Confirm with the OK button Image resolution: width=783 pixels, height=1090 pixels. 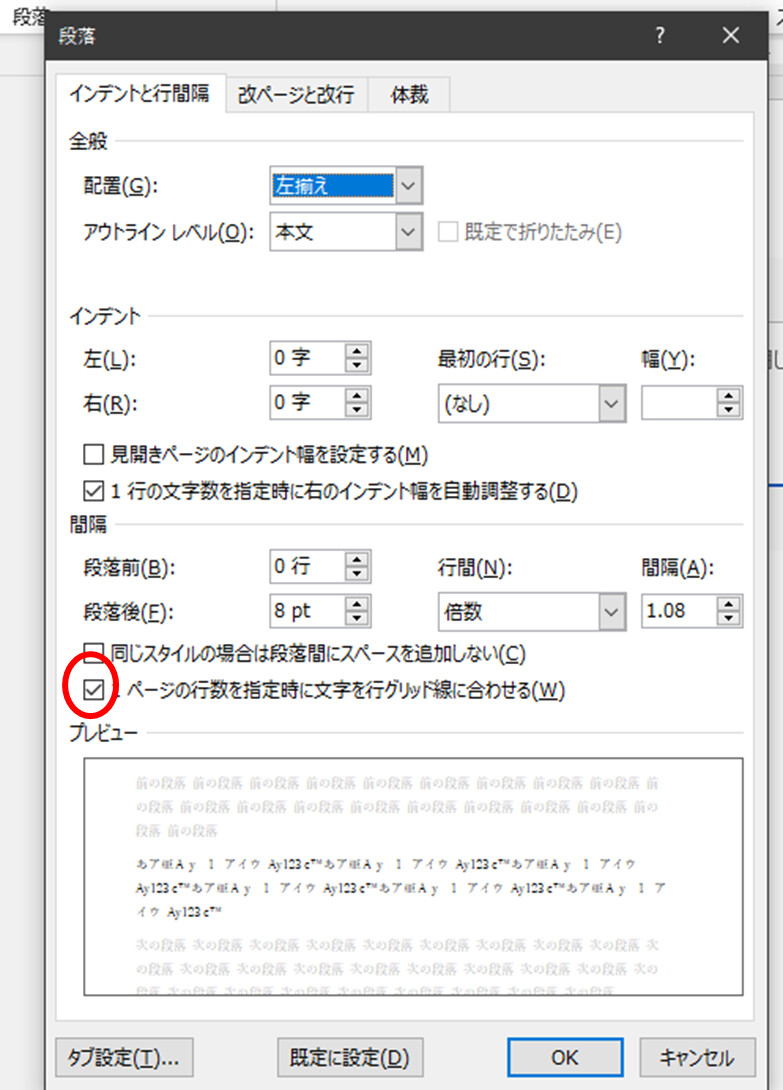[565, 1057]
